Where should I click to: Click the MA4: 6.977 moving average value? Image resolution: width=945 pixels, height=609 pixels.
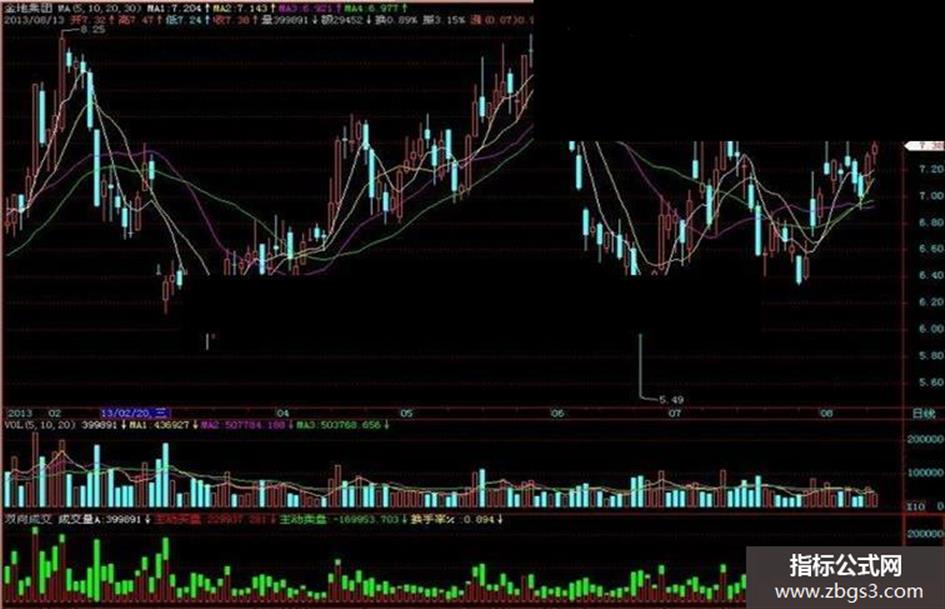point(371,8)
